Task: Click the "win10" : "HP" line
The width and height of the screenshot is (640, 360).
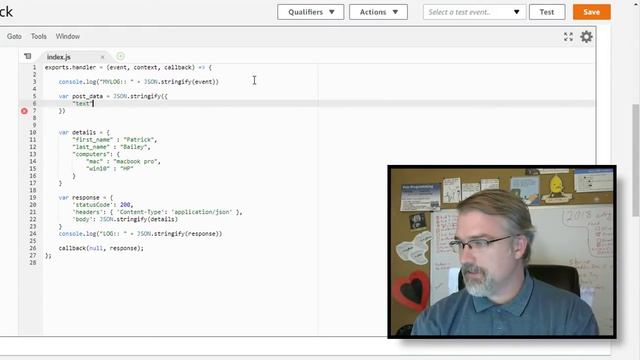Action: click(x=110, y=169)
